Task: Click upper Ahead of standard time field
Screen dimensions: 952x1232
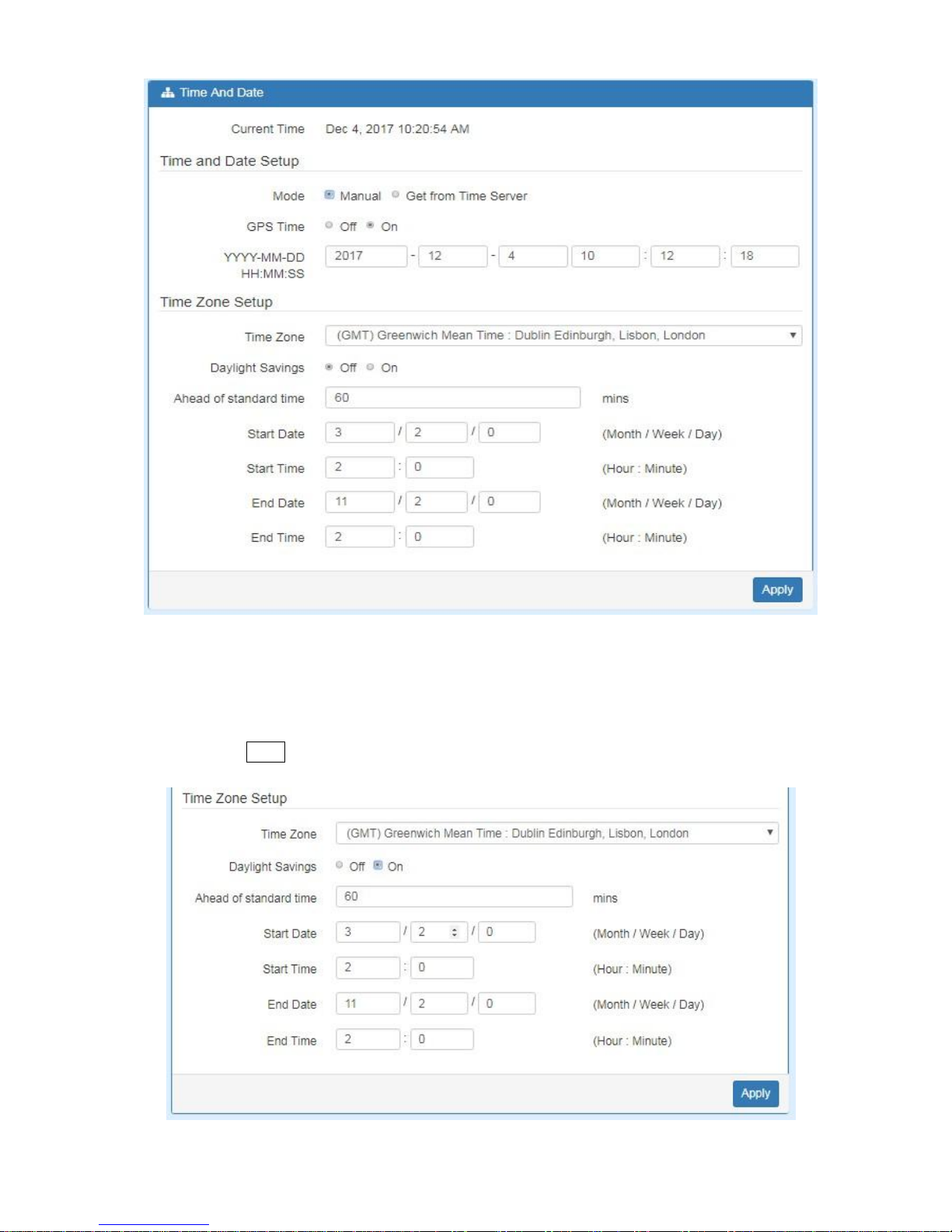Action: [x=453, y=397]
